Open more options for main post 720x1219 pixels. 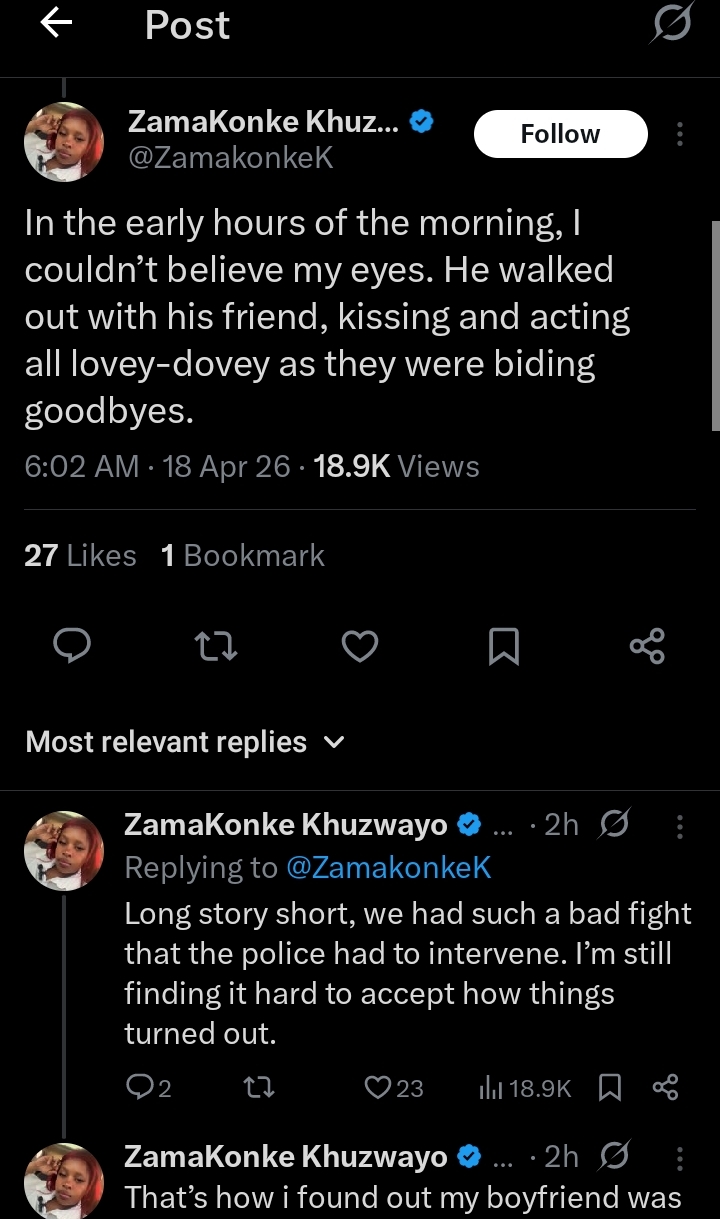point(680,134)
